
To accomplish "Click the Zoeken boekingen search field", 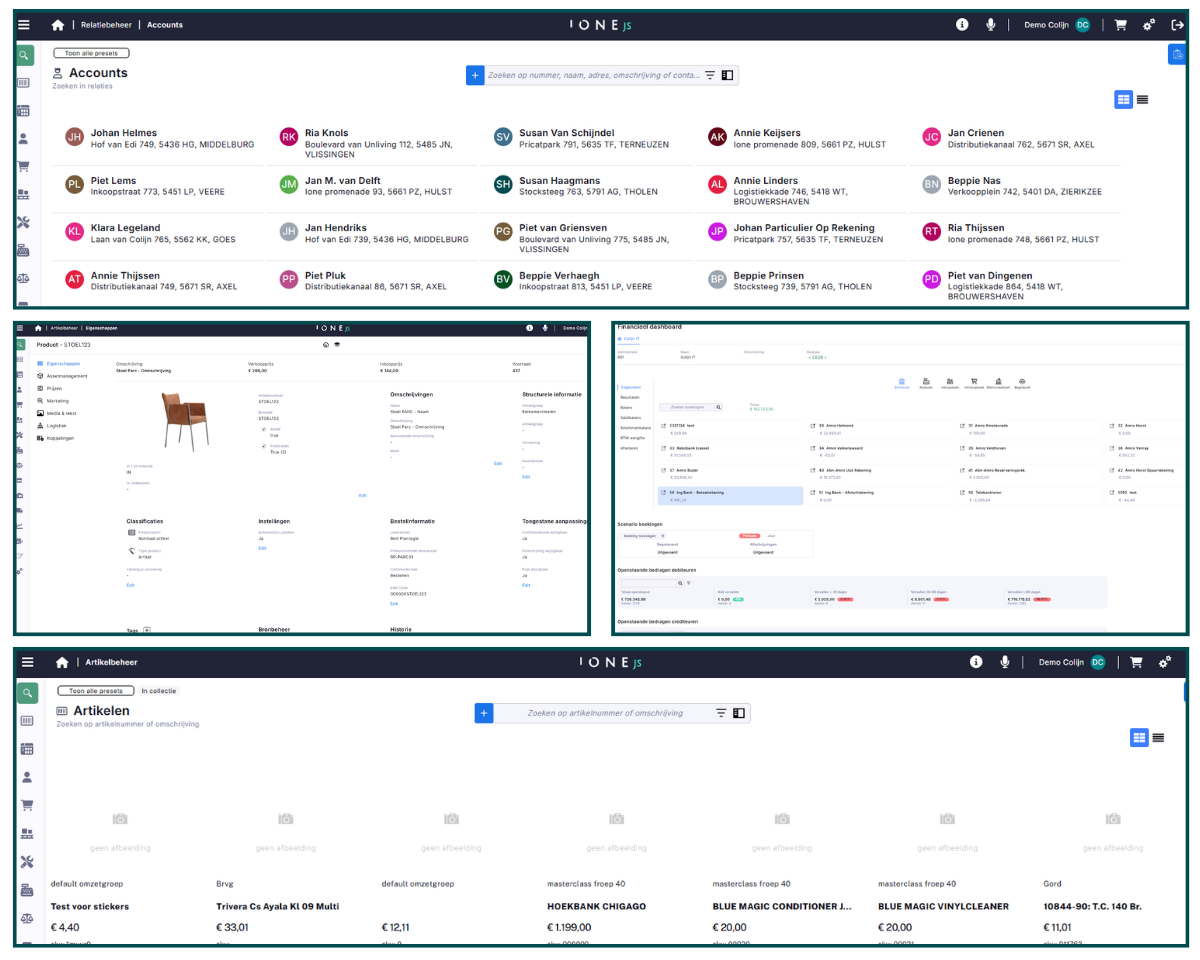I will tap(687, 407).
